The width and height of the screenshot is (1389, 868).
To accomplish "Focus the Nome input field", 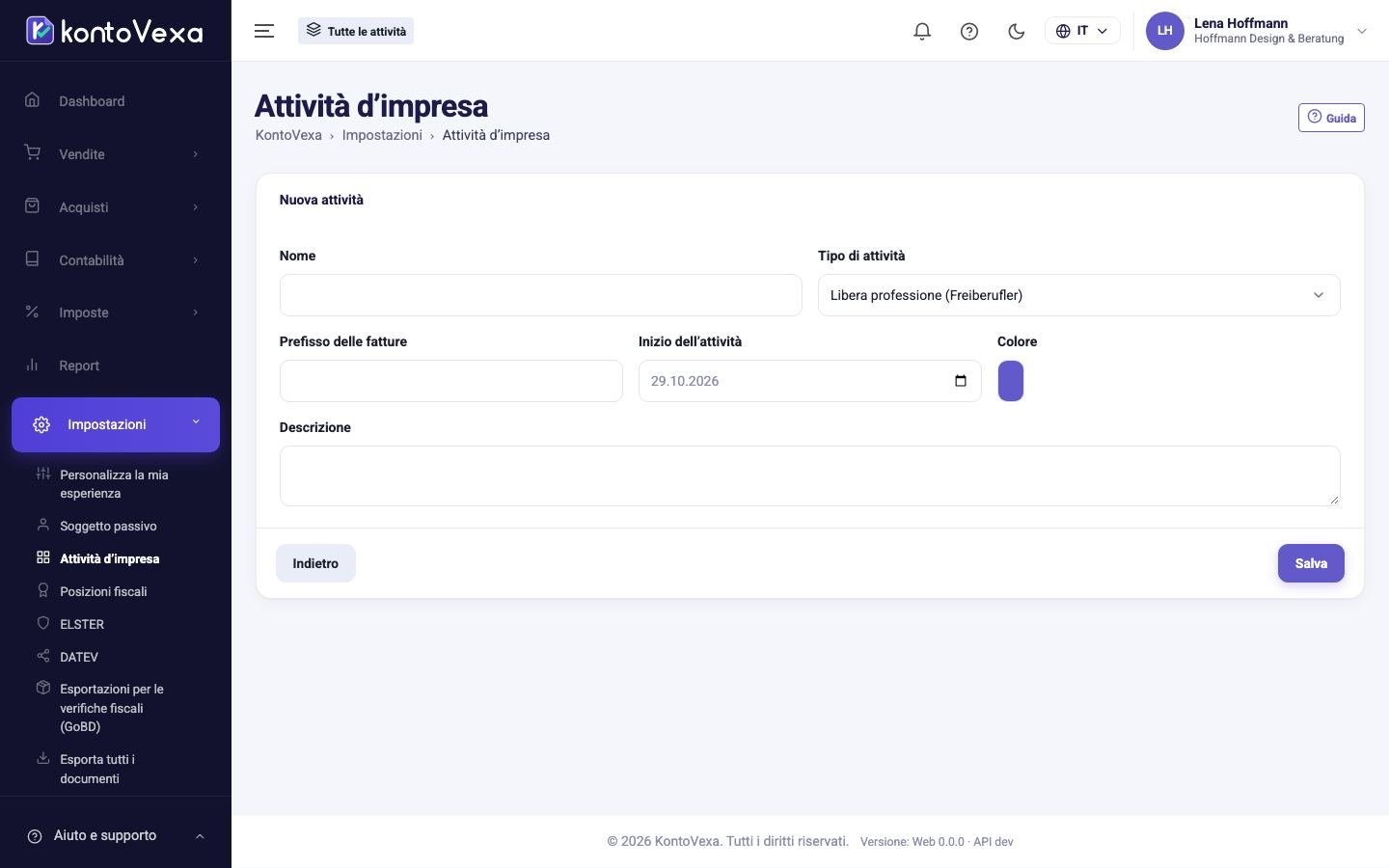I will tap(540, 295).
